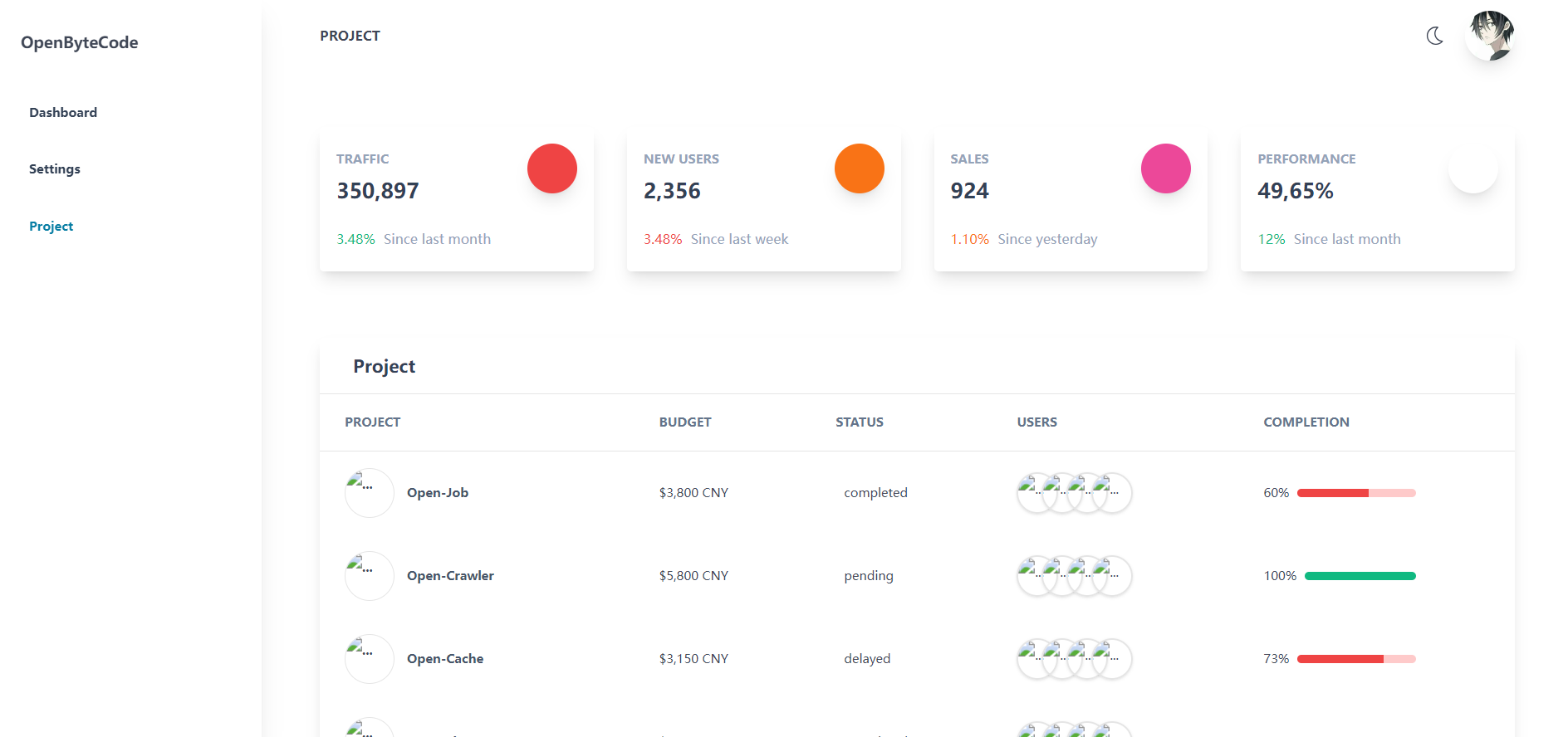Screen dimensions: 1568x737
Task: Click the Since last week text
Action: [739, 239]
